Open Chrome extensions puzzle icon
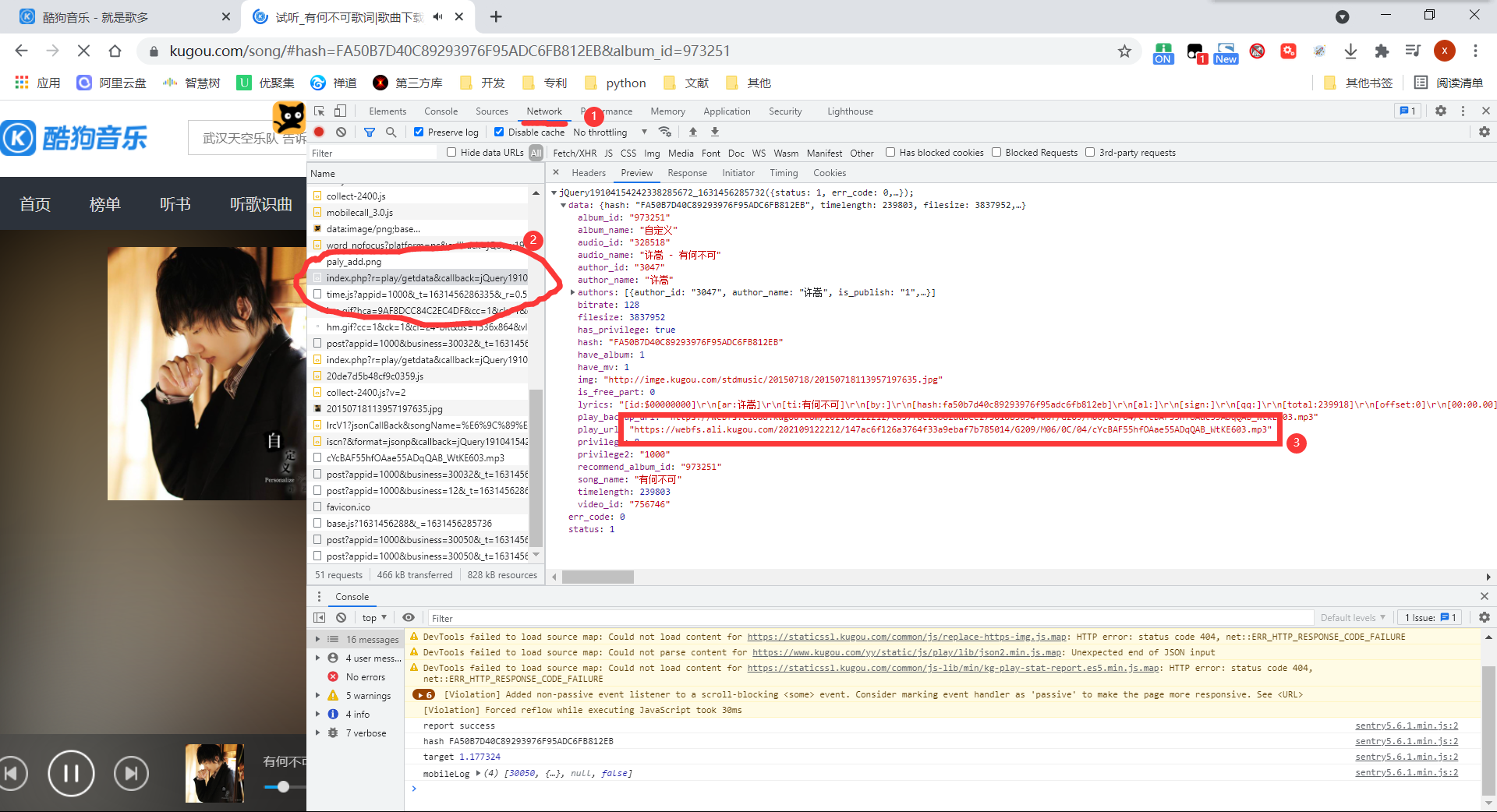Screen dimensions: 1497x812 pyautogui.click(x=1382, y=51)
